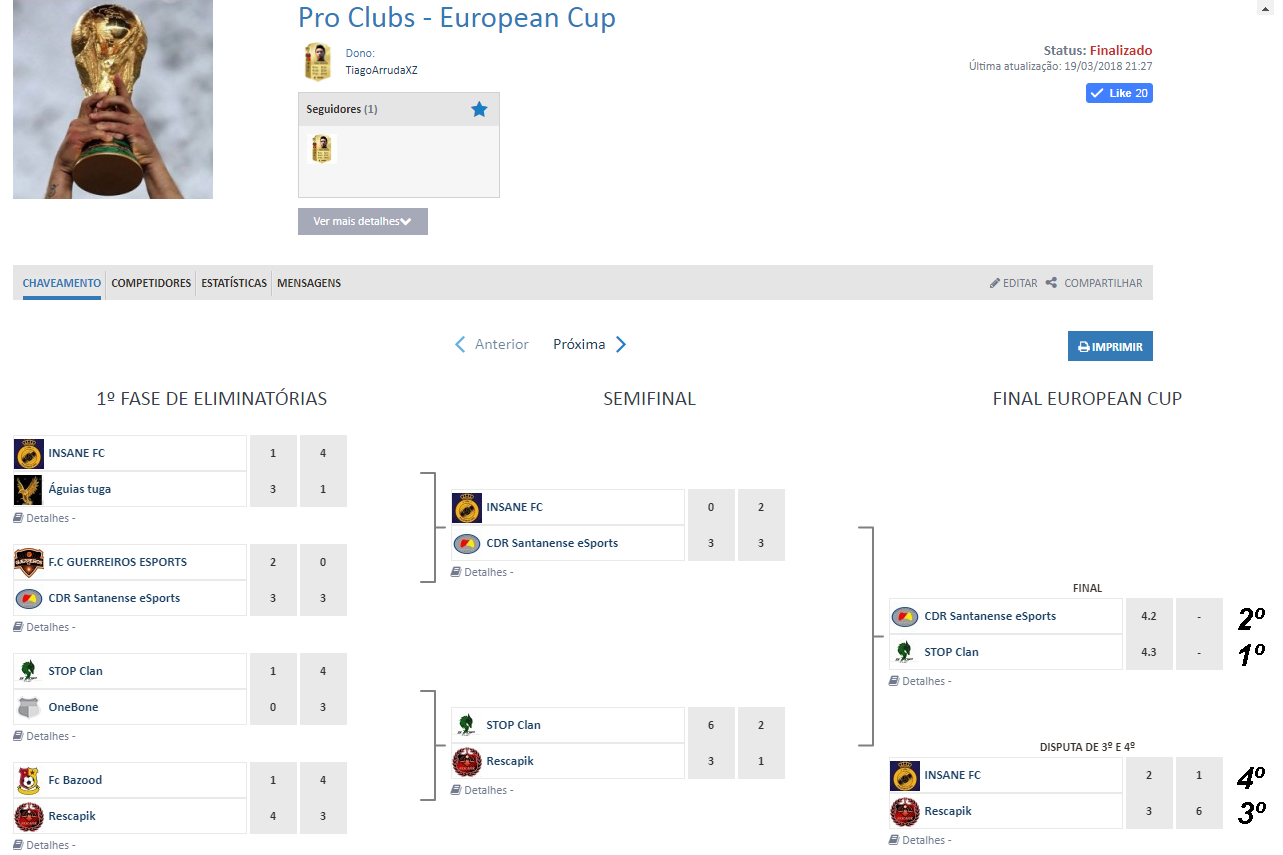Click the Rescapik logo in the semifinal
The height and width of the screenshot is (855, 1283).
click(467, 761)
